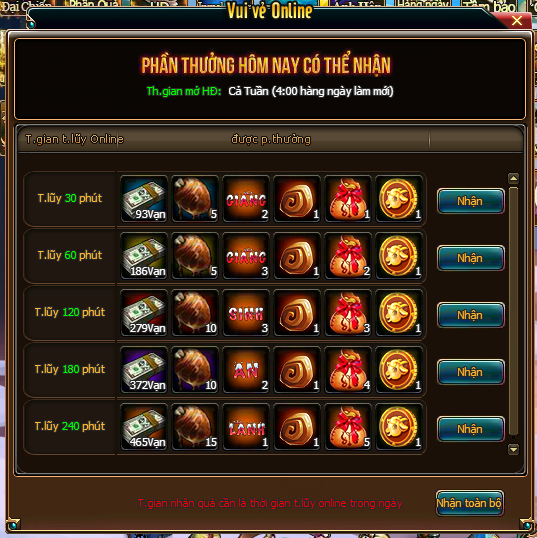
Task: Click the LÀNH letter icon in 240 phút row
Action: tap(246, 427)
